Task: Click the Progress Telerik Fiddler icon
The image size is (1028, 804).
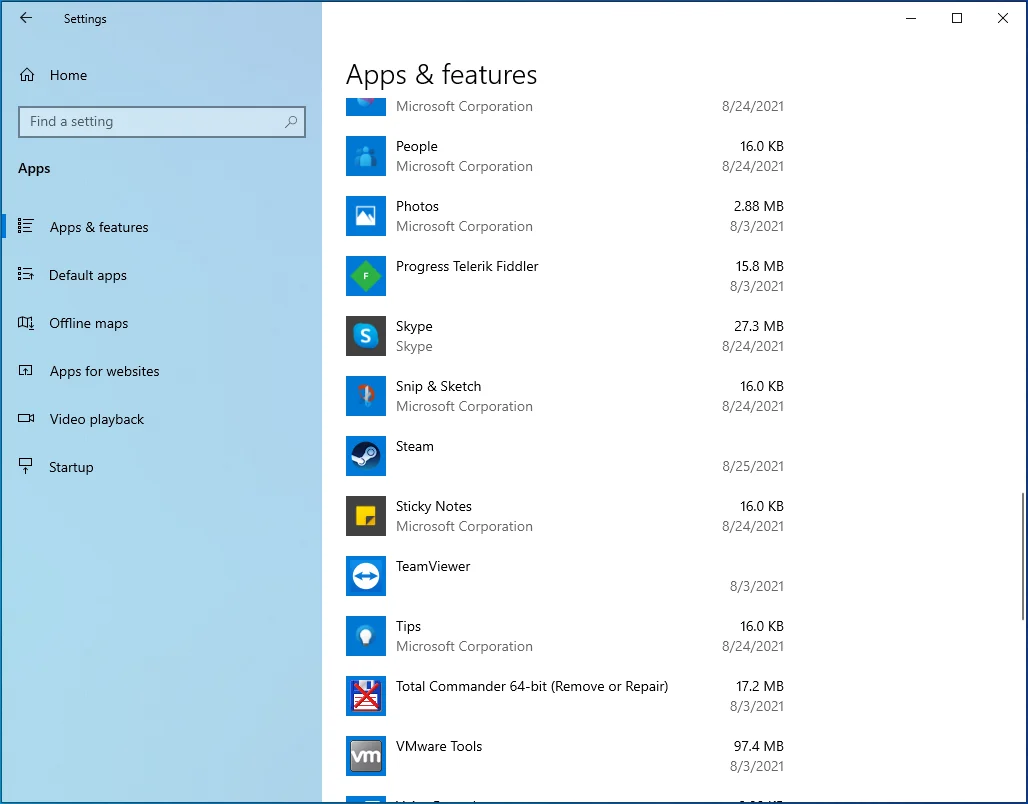Action: (366, 276)
